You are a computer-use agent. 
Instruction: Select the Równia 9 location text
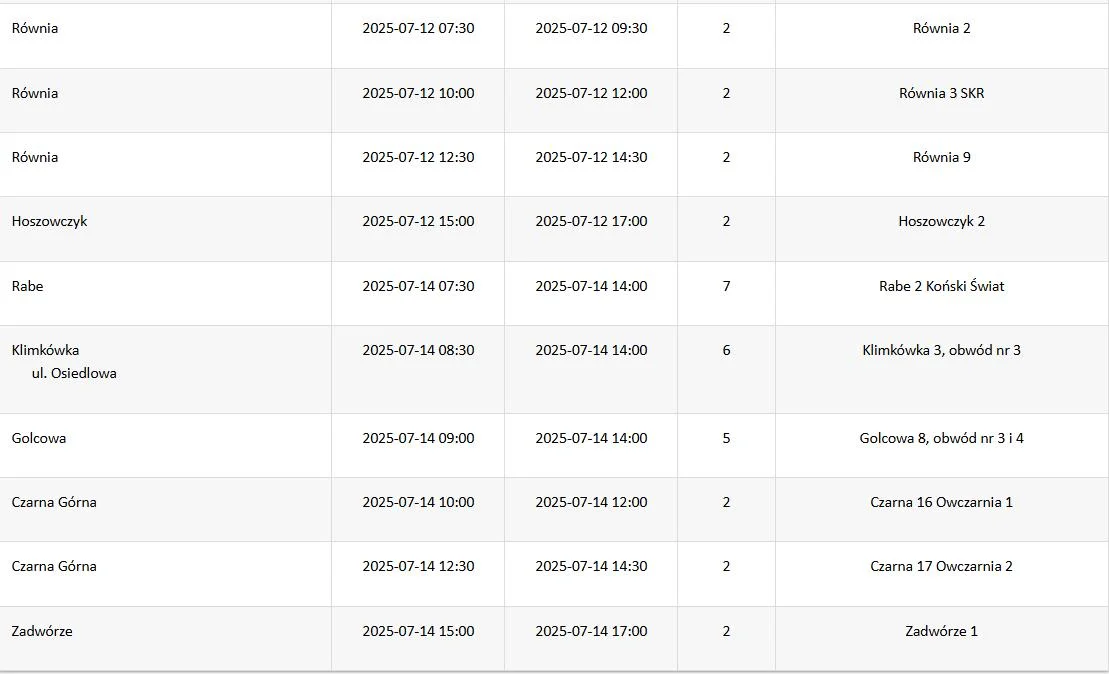pyautogui.click(x=941, y=157)
